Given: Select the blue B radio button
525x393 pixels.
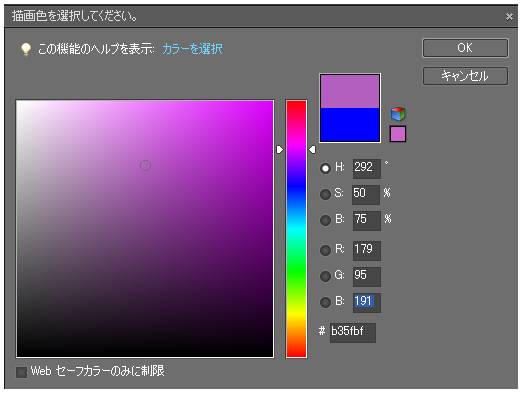Looking at the screenshot, I should click(x=325, y=302).
